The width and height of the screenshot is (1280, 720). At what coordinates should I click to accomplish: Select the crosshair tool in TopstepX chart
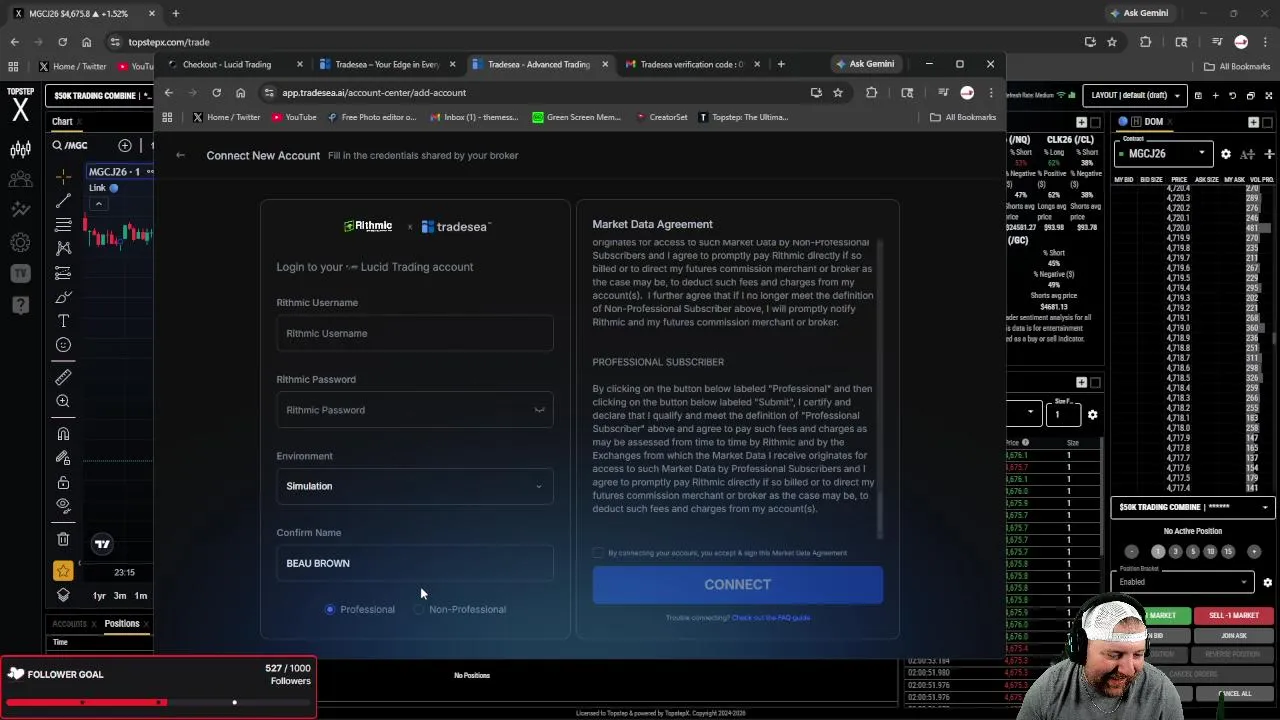click(63, 177)
